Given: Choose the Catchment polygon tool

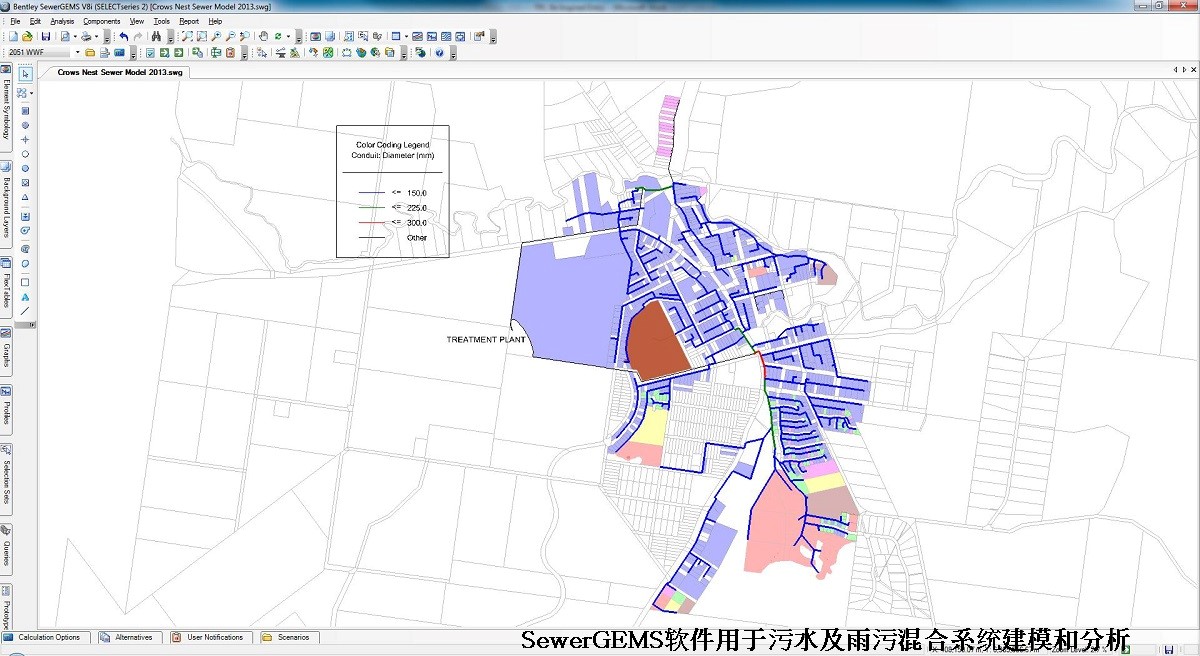Looking at the screenshot, I should pos(25,264).
